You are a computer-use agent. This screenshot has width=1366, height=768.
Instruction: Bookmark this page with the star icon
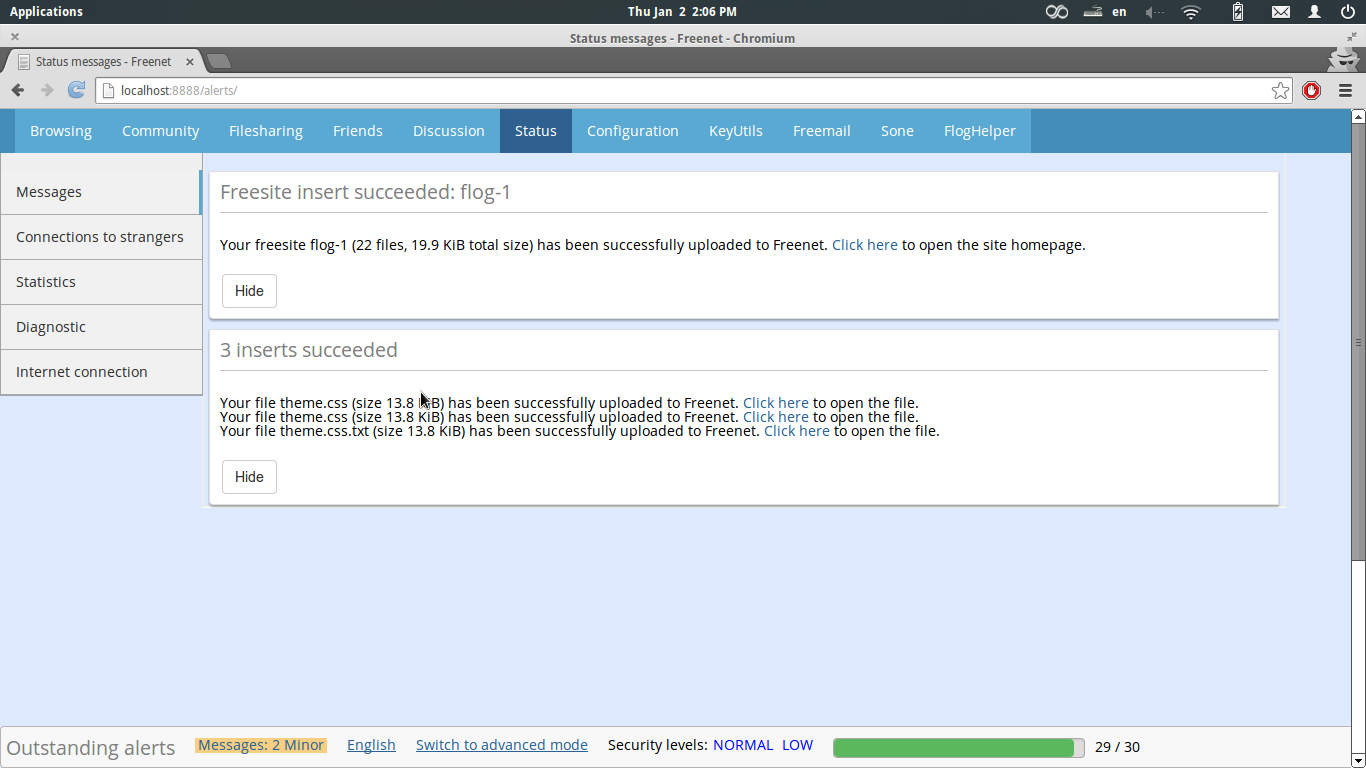point(1281,90)
